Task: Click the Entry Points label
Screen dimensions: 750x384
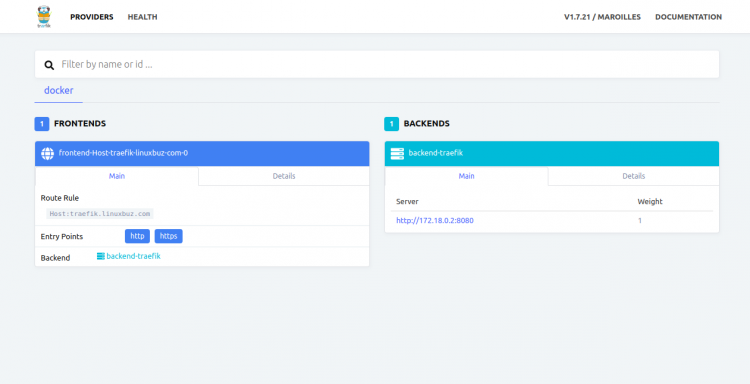Action: 62,237
